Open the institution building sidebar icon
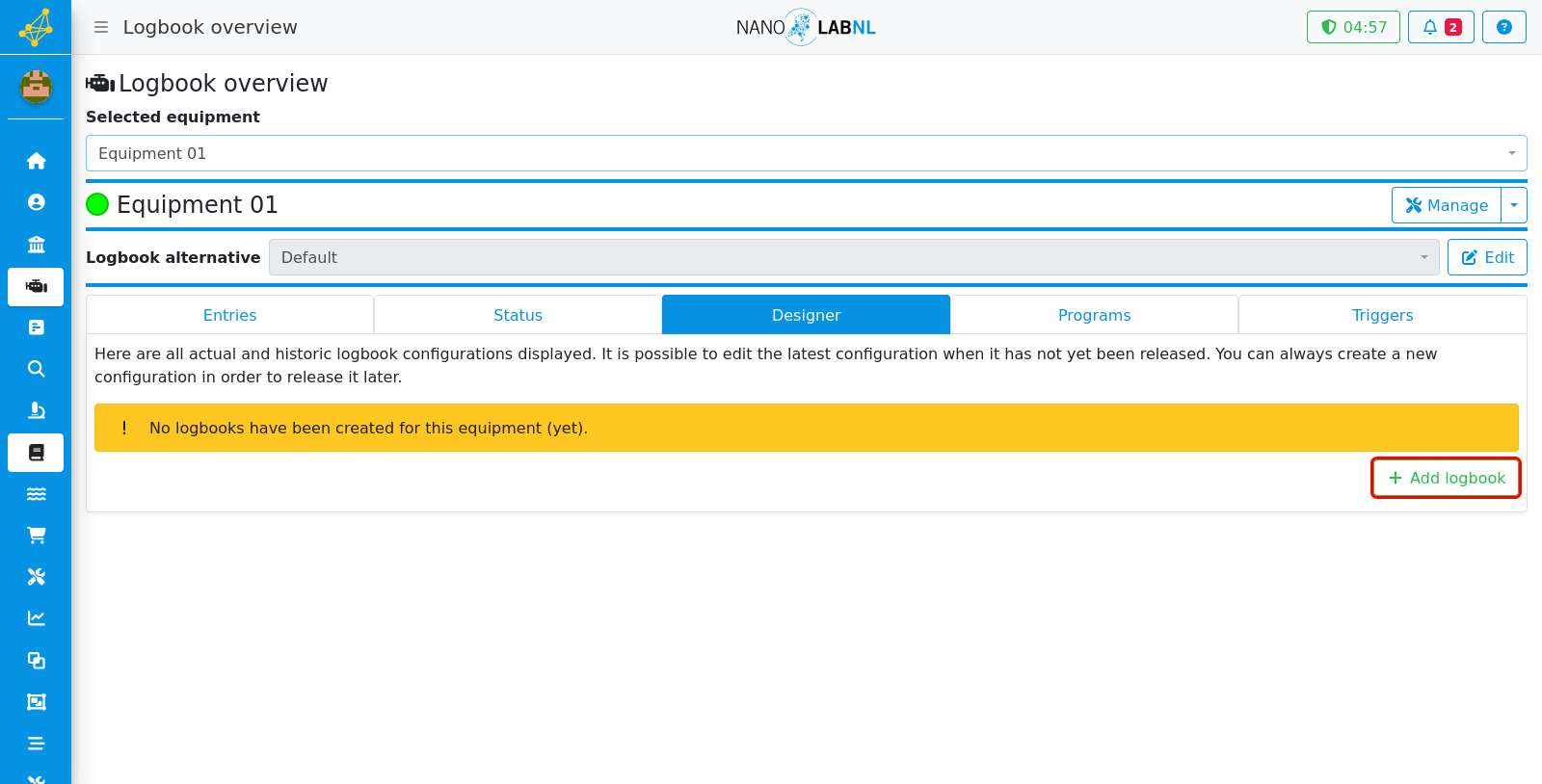This screenshot has height=784, width=1542. 36,244
